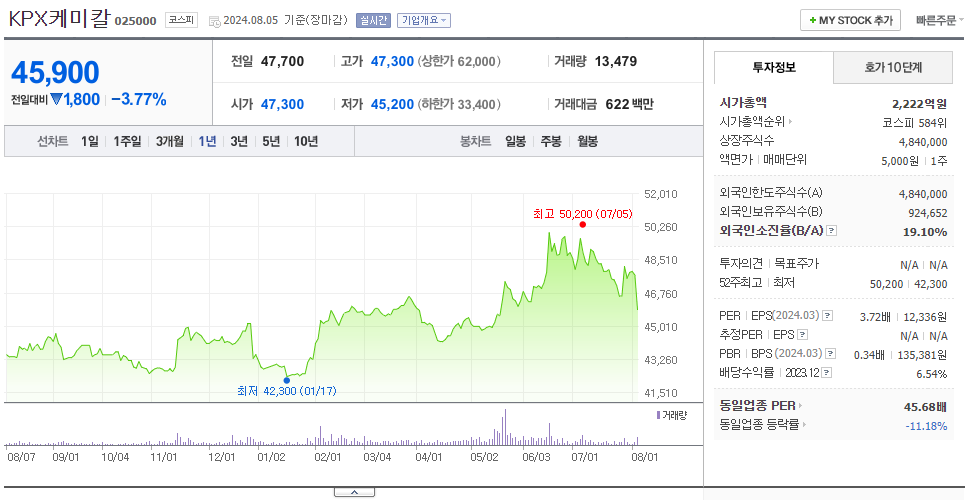Click the calendar icon before 2024.08.05

pos(214,21)
